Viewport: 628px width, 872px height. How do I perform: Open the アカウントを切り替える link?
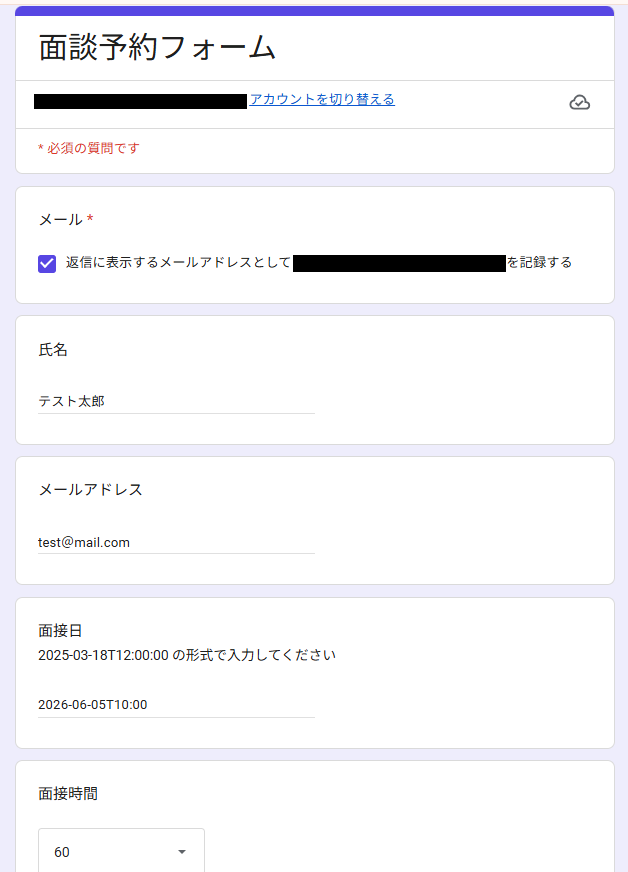click(322, 100)
